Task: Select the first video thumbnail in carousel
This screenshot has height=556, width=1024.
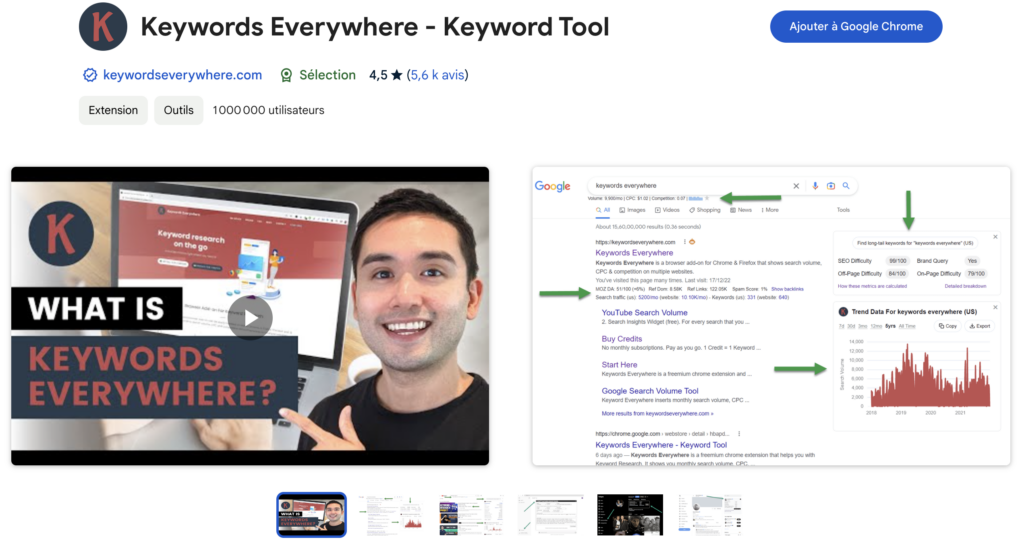Action: coord(311,514)
